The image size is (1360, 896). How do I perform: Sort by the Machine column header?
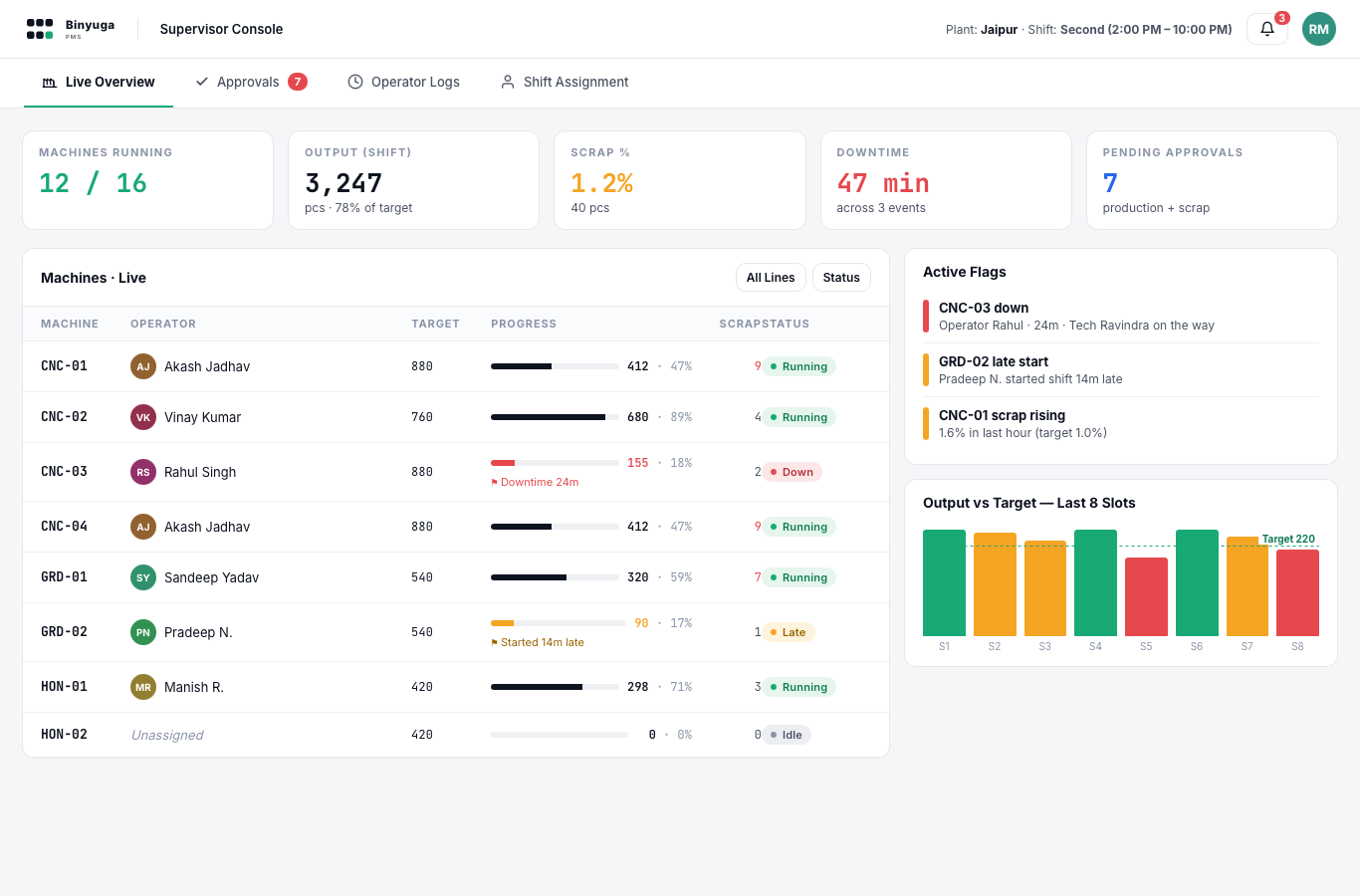click(70, 324)
